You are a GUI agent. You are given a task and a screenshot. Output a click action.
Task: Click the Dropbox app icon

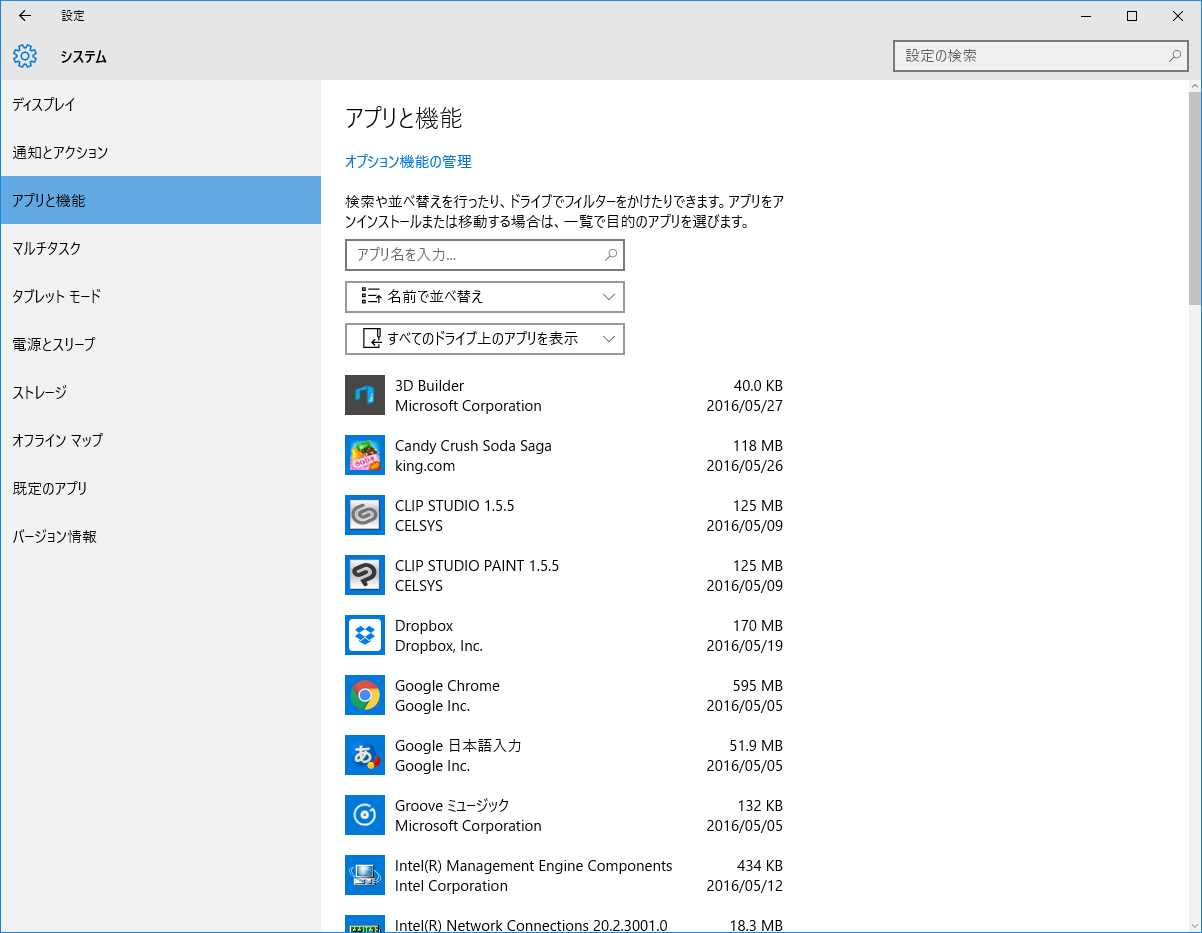pyautogui.click(x=365, y=635)
